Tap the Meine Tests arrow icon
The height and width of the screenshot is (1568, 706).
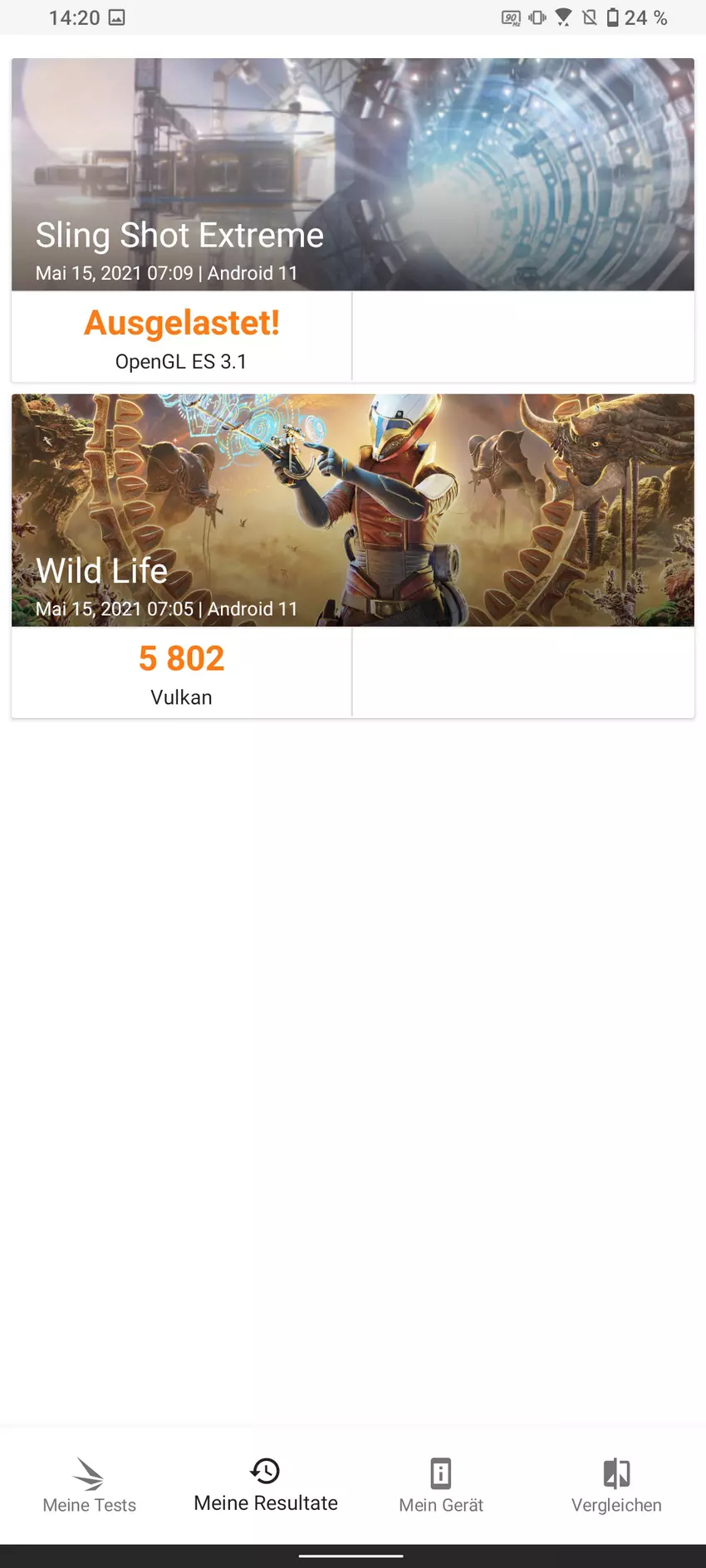click(x=89, y=1473)
